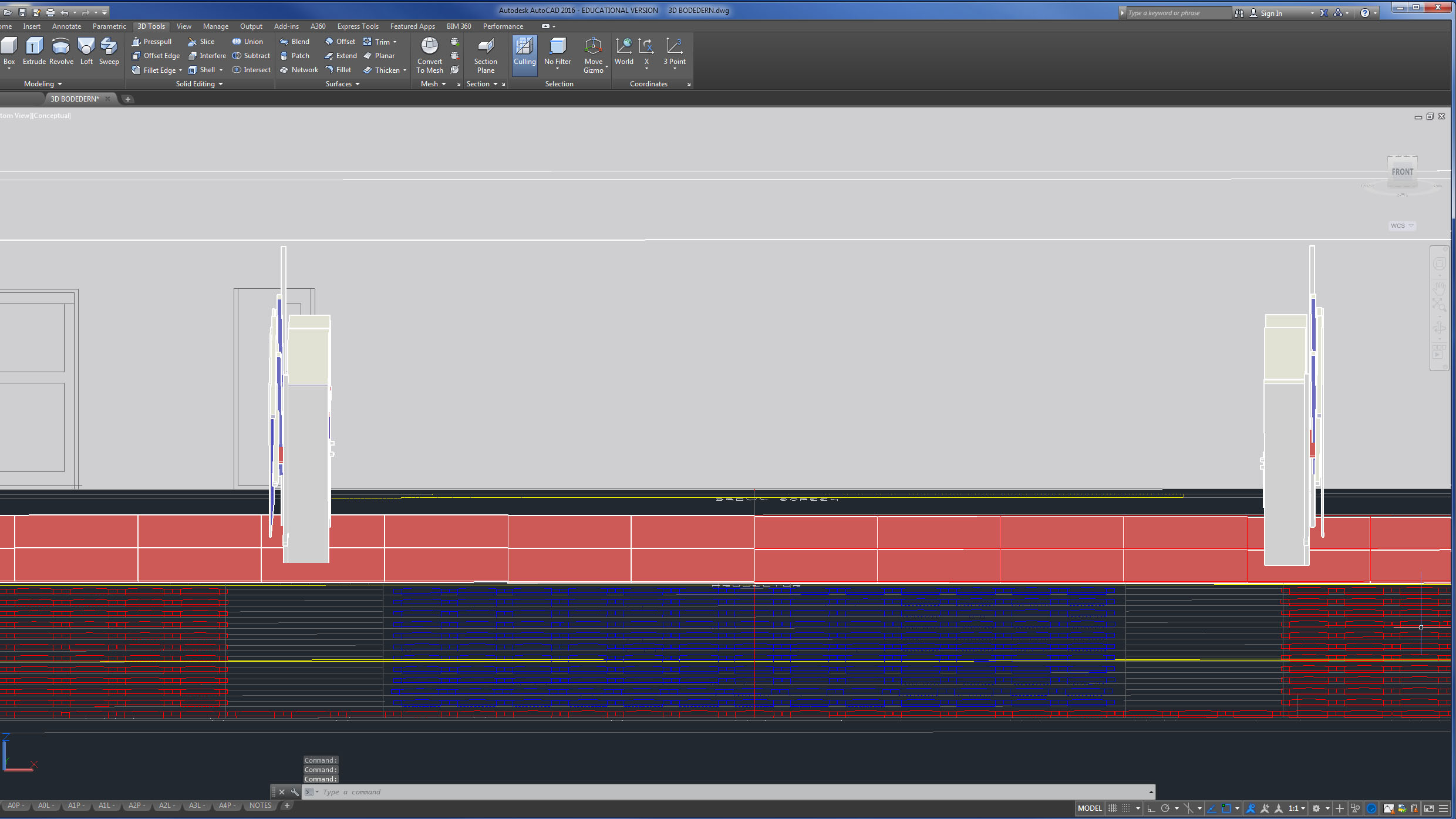This screenshot has height=819, width=1456.
Task: Click the Sign In button
Action: 1270,13
